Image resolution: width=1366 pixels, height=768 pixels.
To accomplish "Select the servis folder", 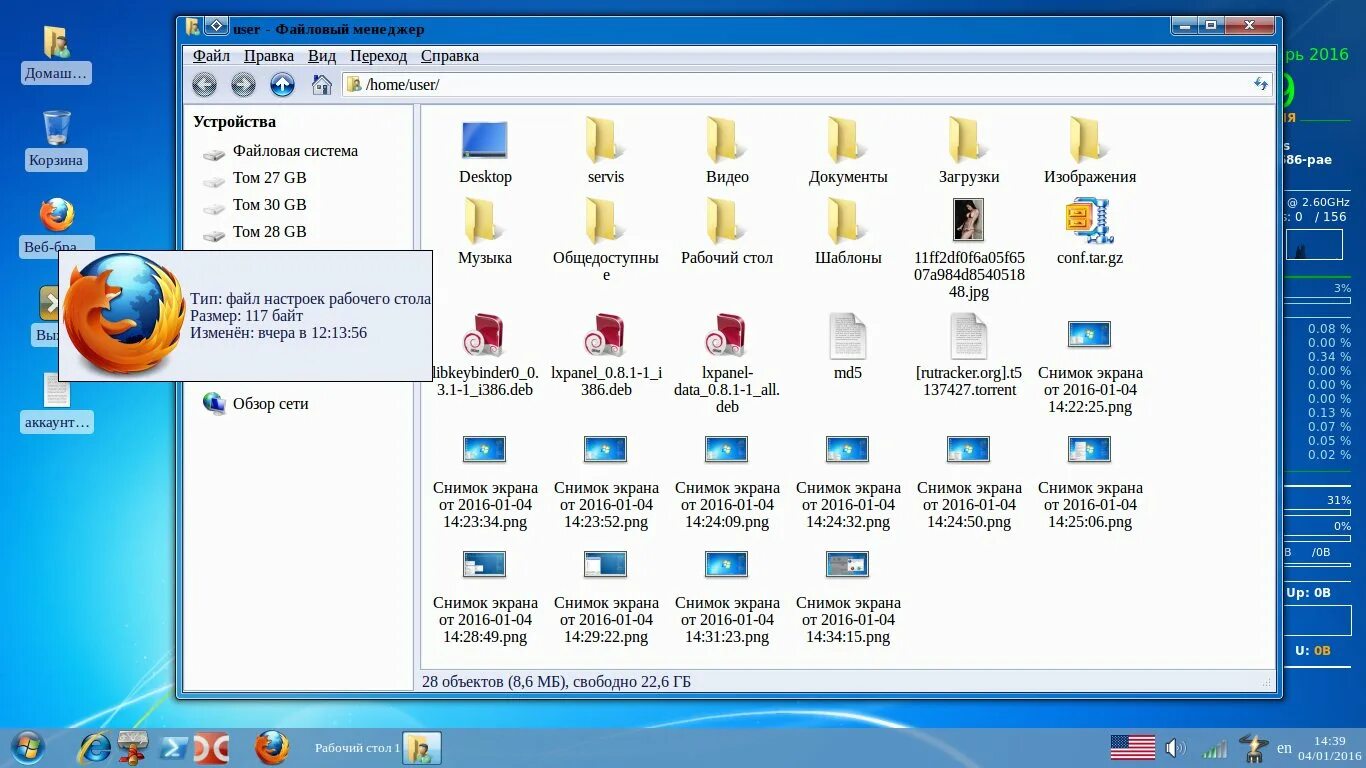I will (606, 152).
